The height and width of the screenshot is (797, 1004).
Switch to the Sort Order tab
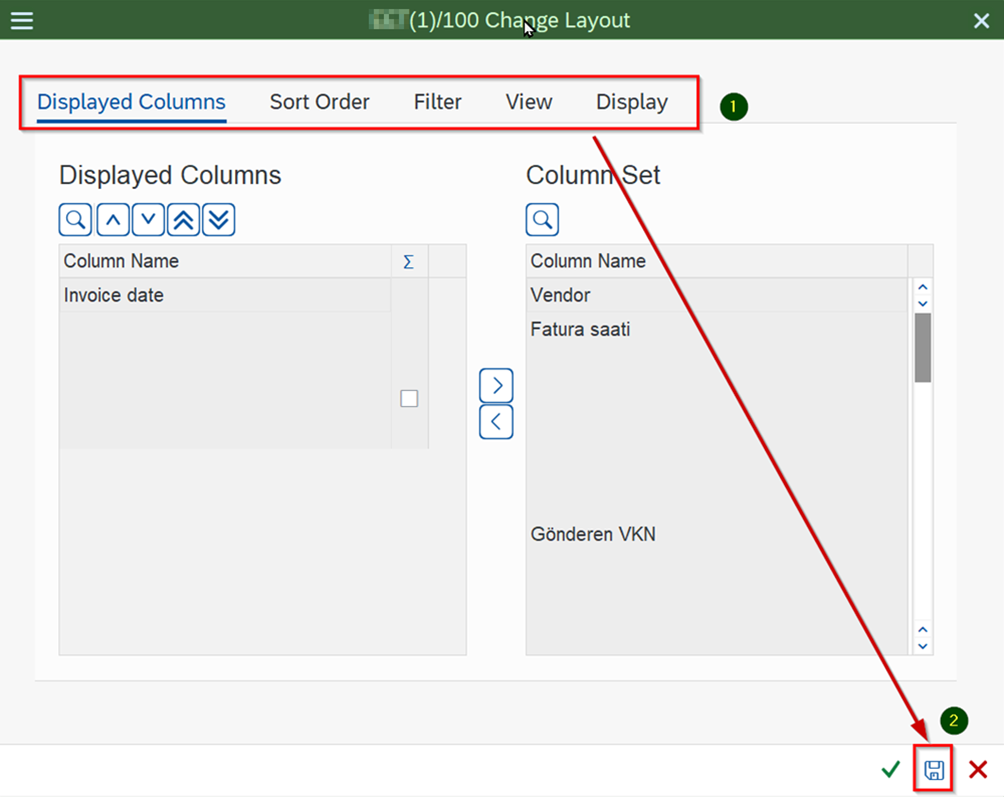coord(319,102)
